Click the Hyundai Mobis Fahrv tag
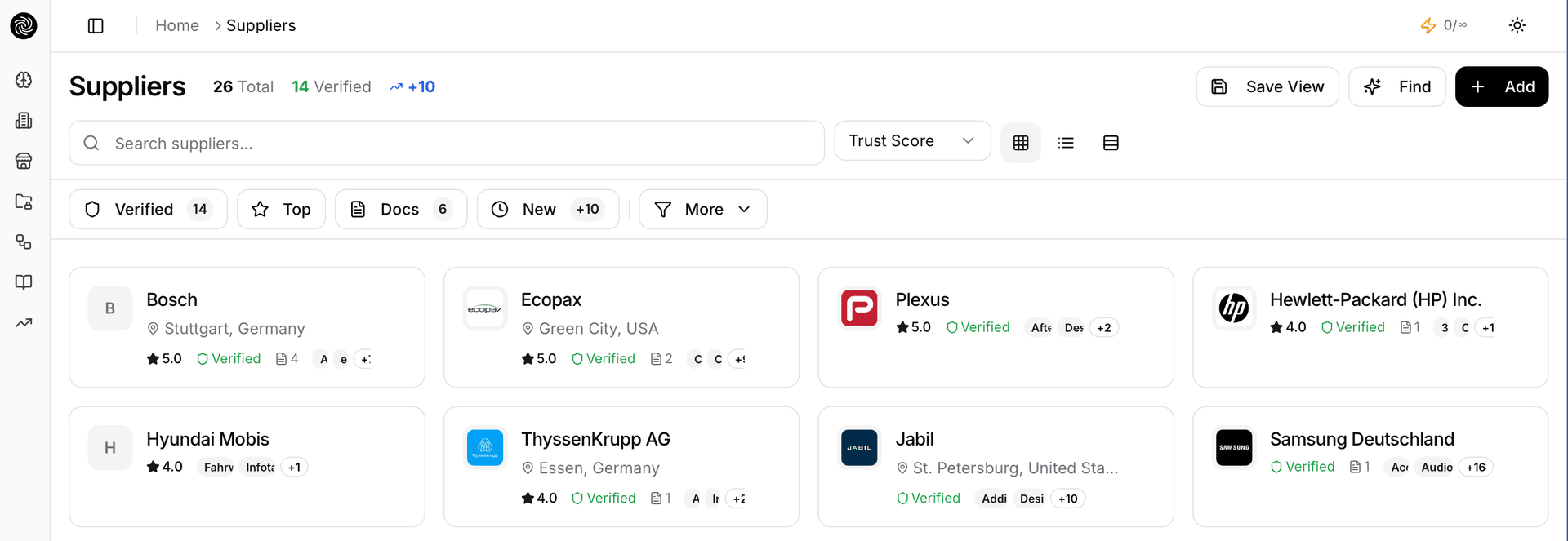 point(219,468)
